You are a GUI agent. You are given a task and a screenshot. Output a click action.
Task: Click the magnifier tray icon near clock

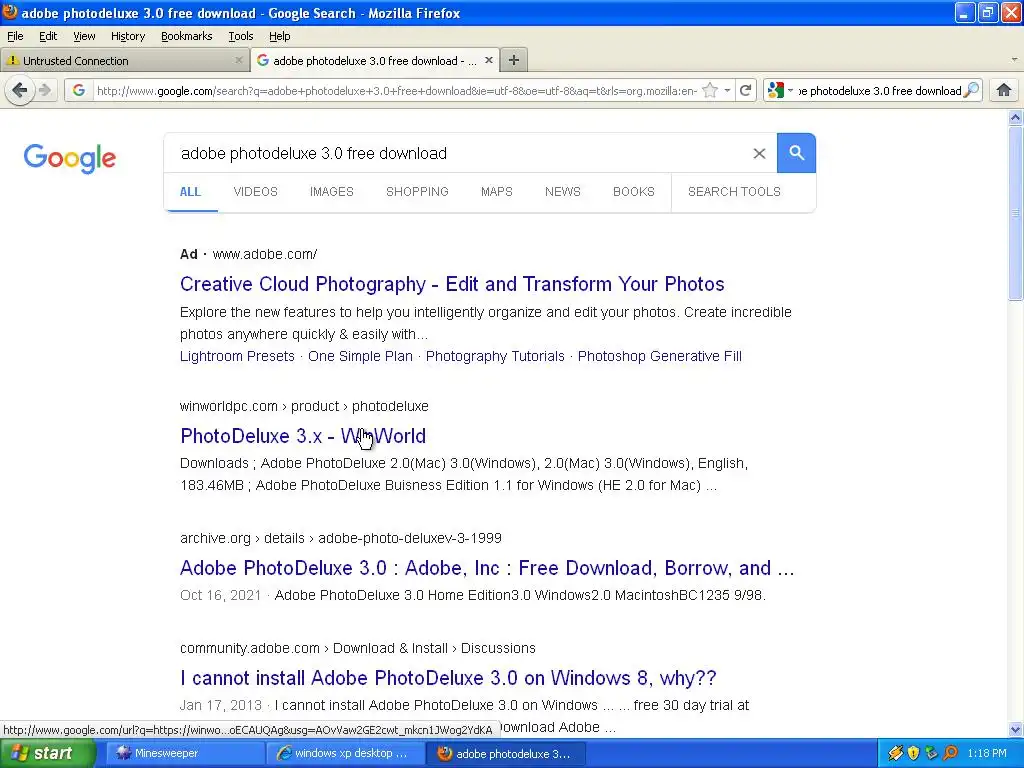pos(950,753)
